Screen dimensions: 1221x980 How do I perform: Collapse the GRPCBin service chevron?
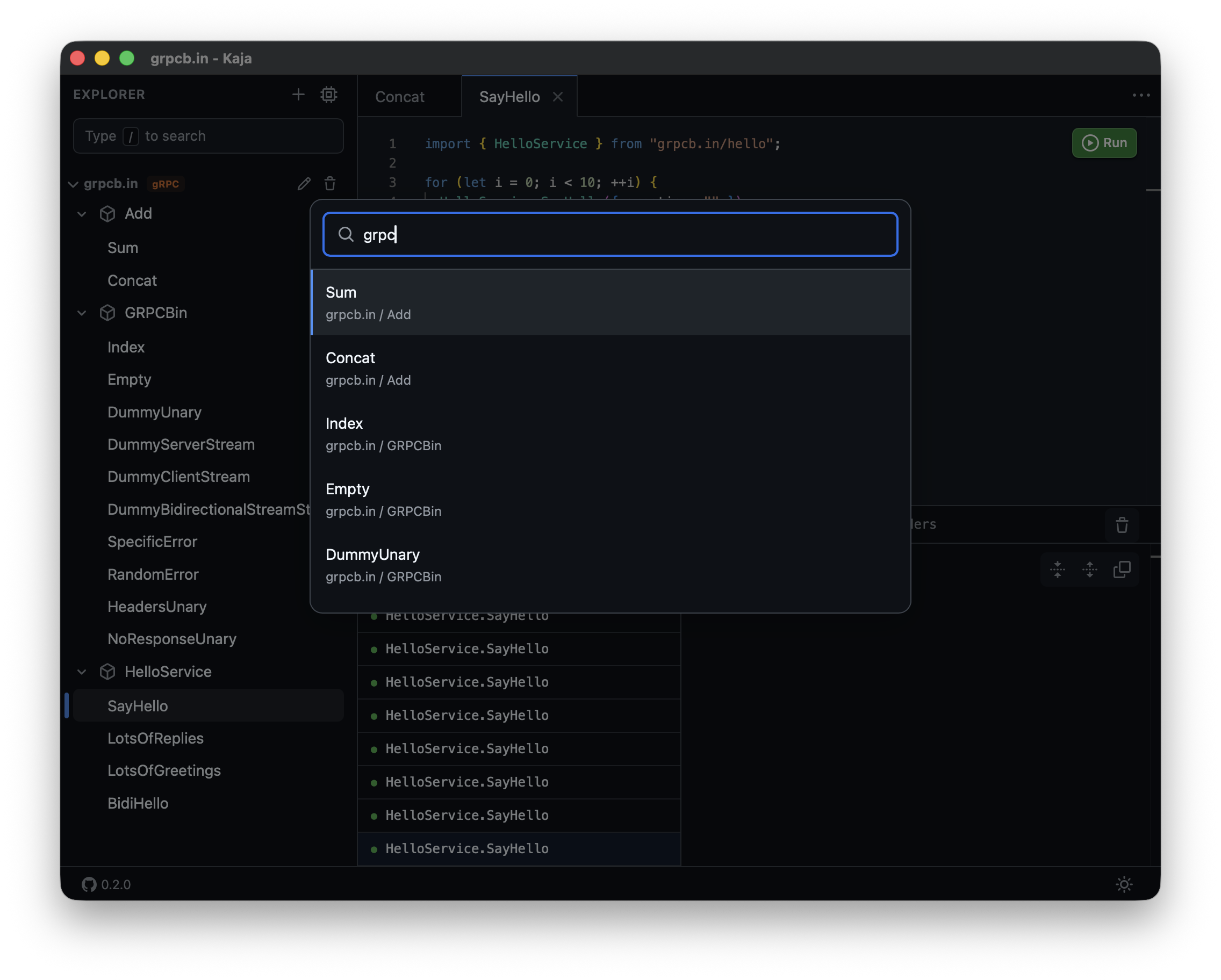[82, 313]
